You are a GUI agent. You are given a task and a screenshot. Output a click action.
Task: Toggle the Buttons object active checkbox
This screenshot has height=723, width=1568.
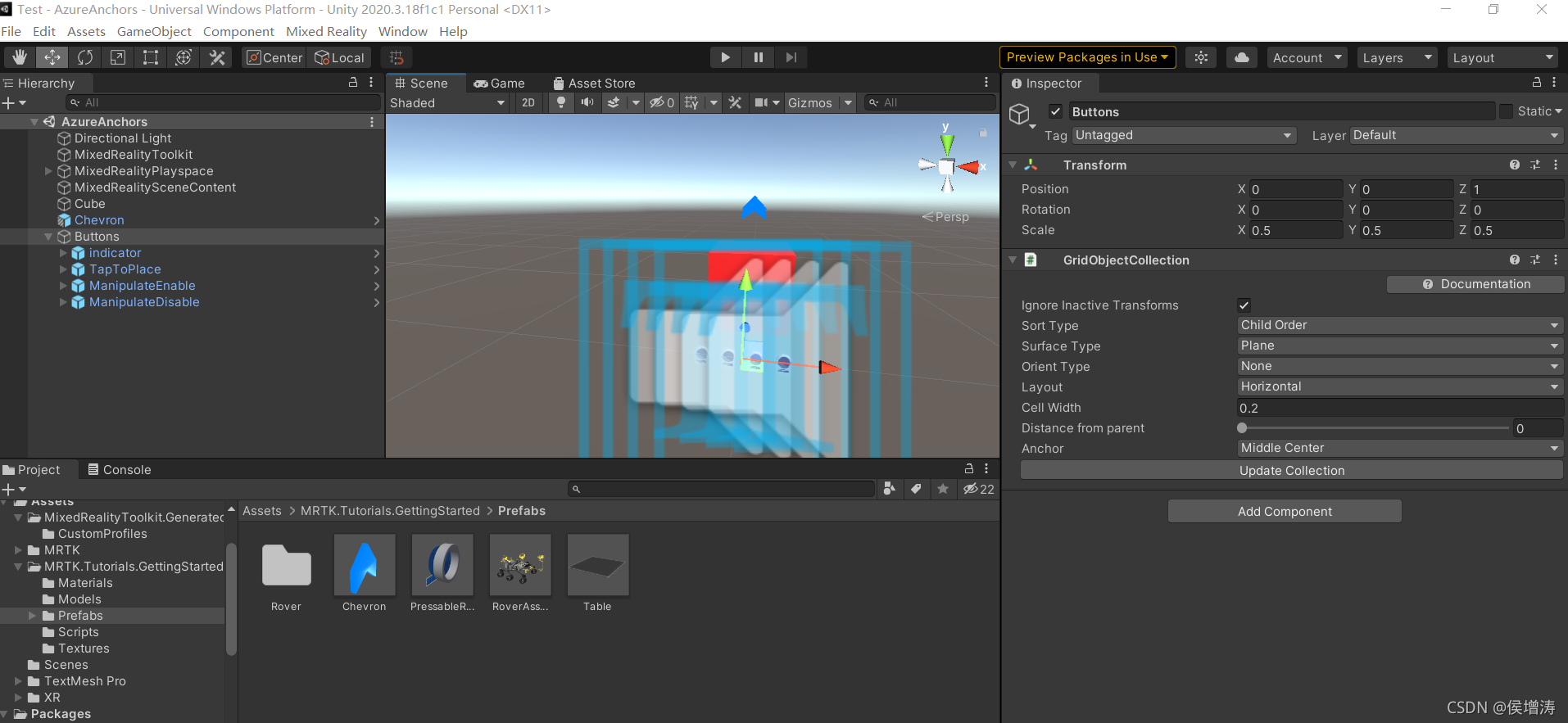(x=1055, y=111)
